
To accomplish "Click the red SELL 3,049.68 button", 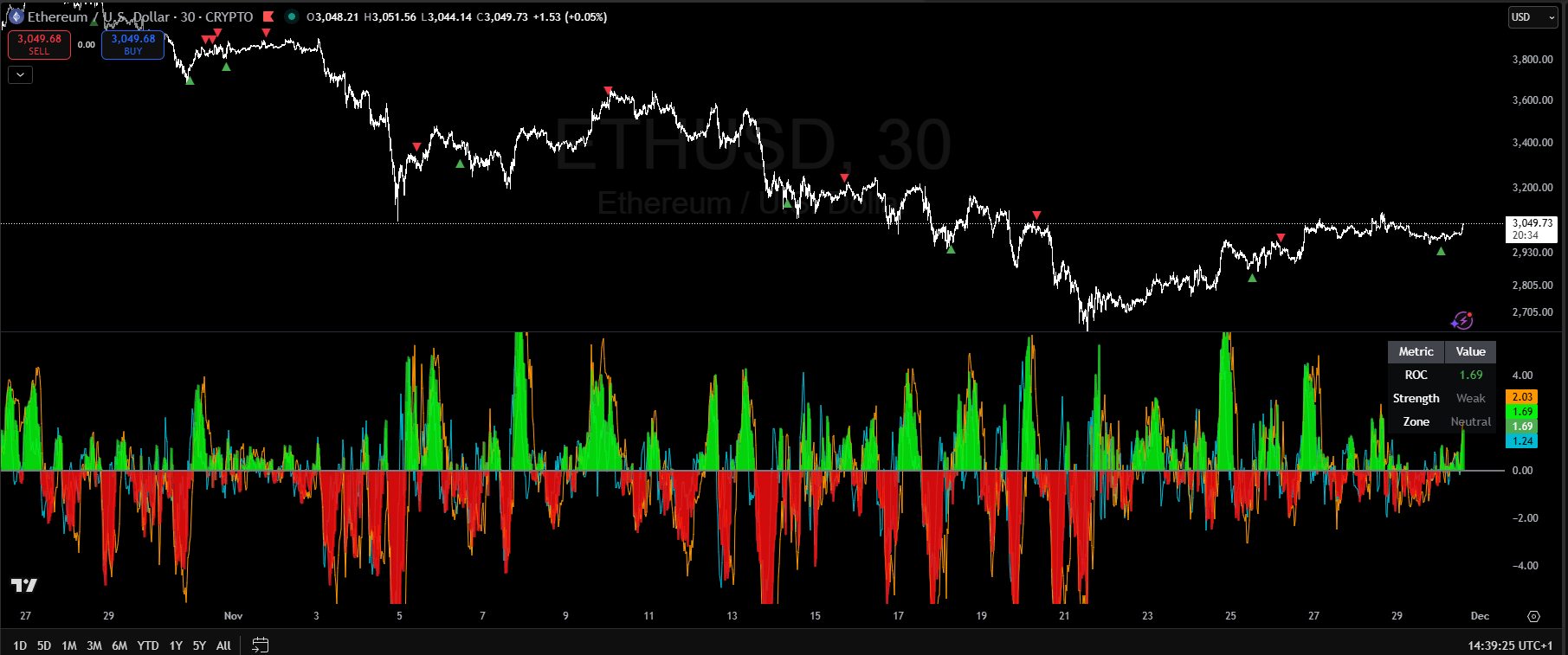I will [39, 45].
